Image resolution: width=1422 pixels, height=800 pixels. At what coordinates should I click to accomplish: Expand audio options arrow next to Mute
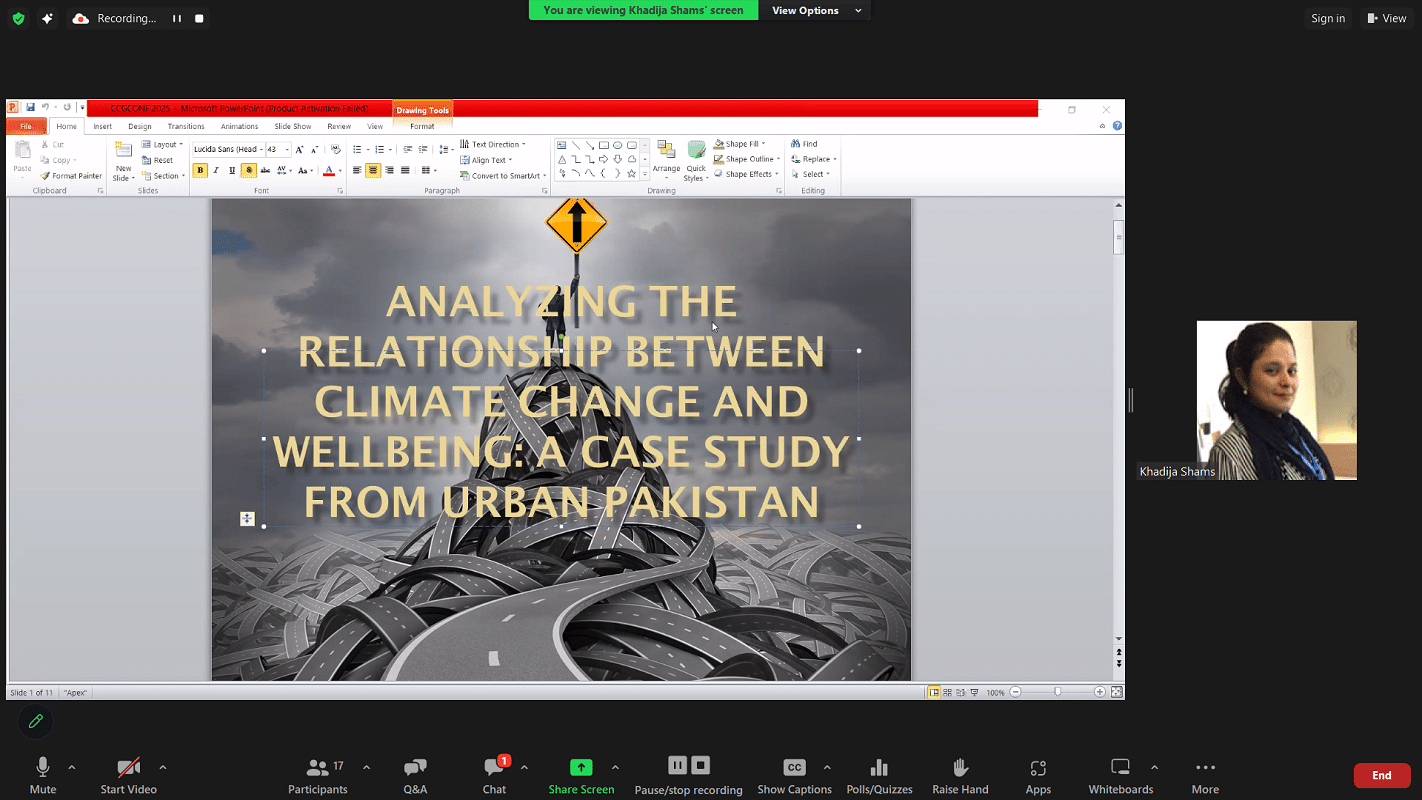pyautogui.click(x=71, y=767)
